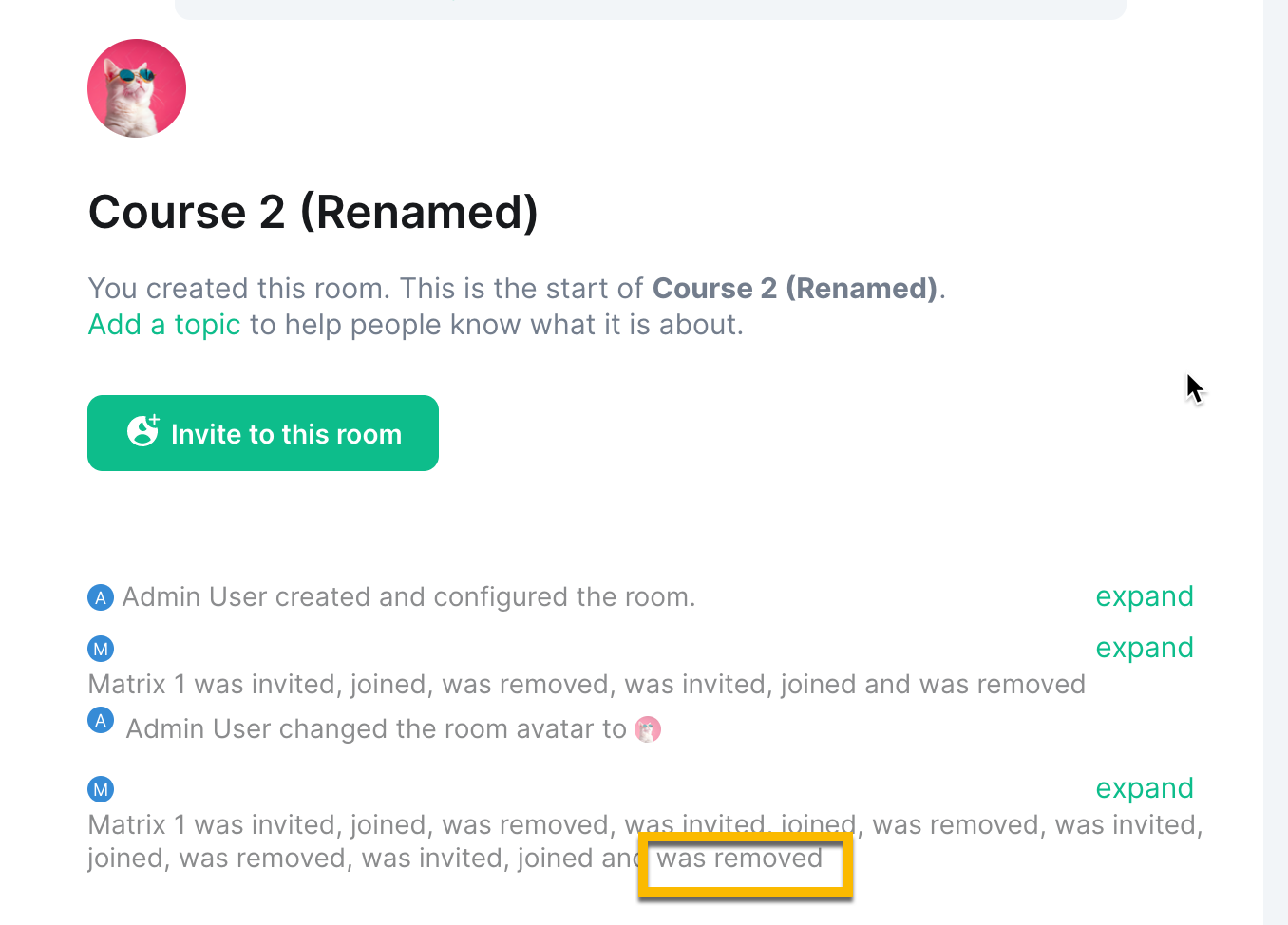The width and height of the screenshot is (1288, 925).
Task: Click first Matrix 1 invited, joined, removed summary
Action: [586, 685]
